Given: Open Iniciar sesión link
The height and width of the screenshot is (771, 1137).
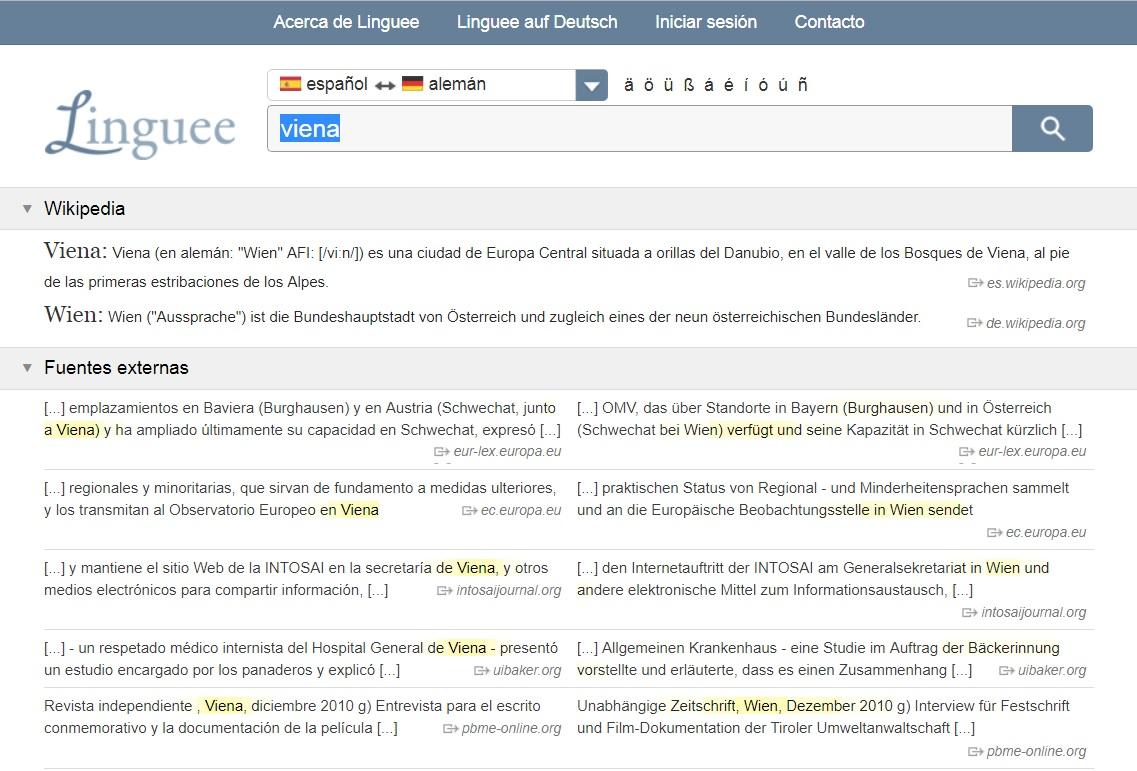Looking at the screenshot, I should click(x=706, y=22).
